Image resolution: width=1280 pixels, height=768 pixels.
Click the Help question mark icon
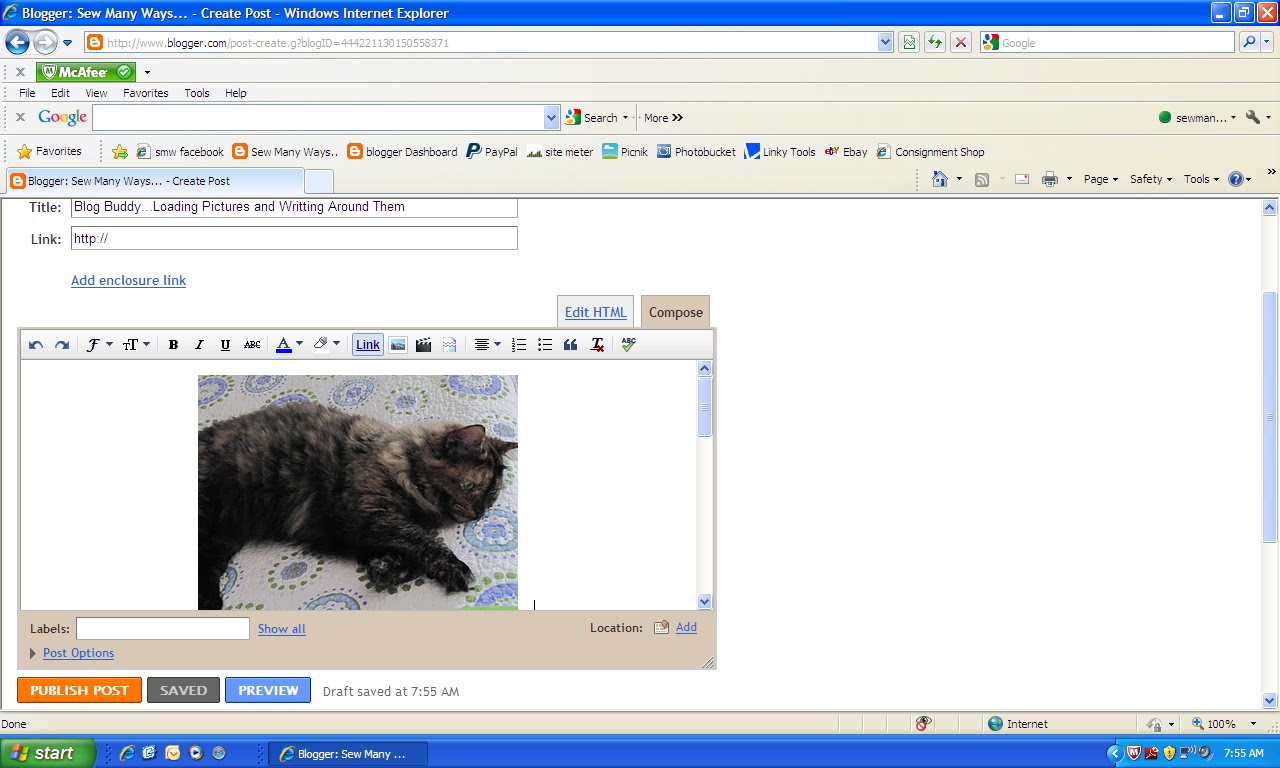[1236, 179]
